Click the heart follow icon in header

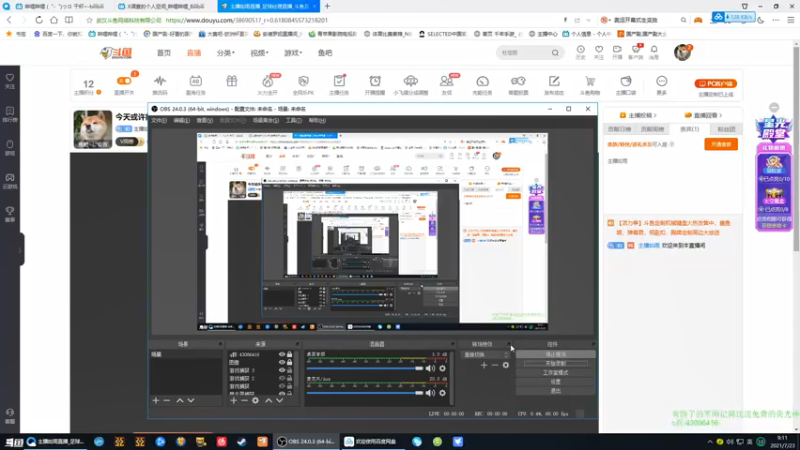point(599,49)
